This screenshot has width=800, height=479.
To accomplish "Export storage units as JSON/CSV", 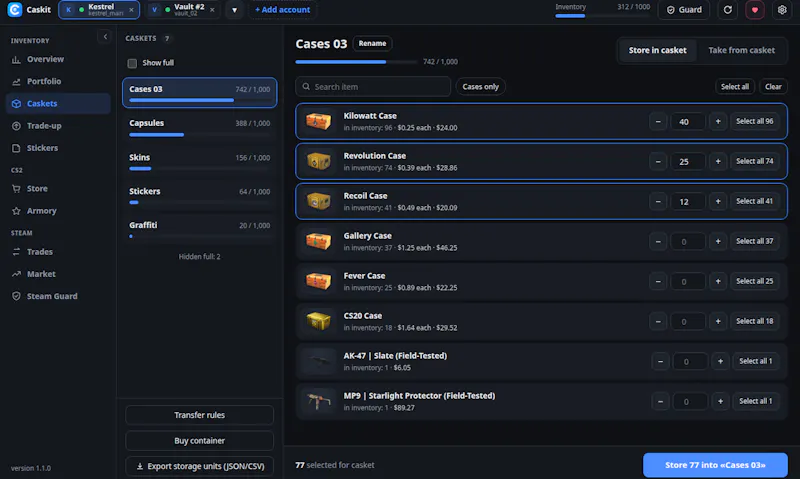I will click(x=199, y=466).
